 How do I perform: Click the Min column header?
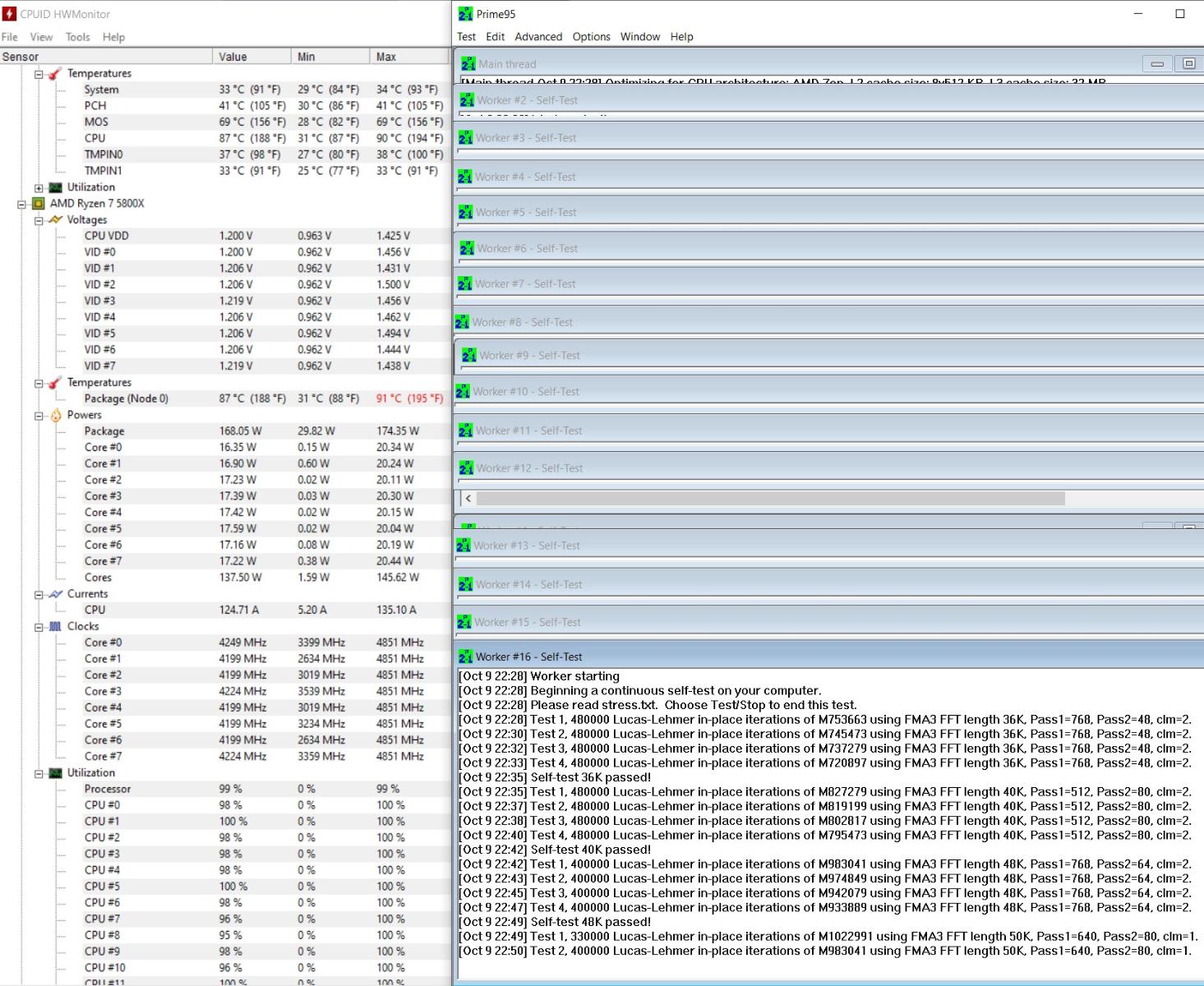[x=330, y=57]
